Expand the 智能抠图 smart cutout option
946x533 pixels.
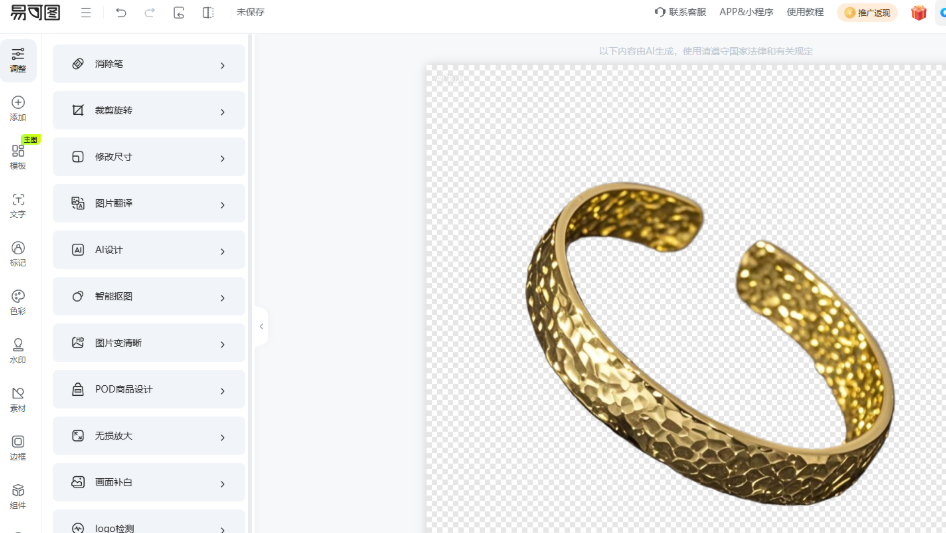click(149, 296)
